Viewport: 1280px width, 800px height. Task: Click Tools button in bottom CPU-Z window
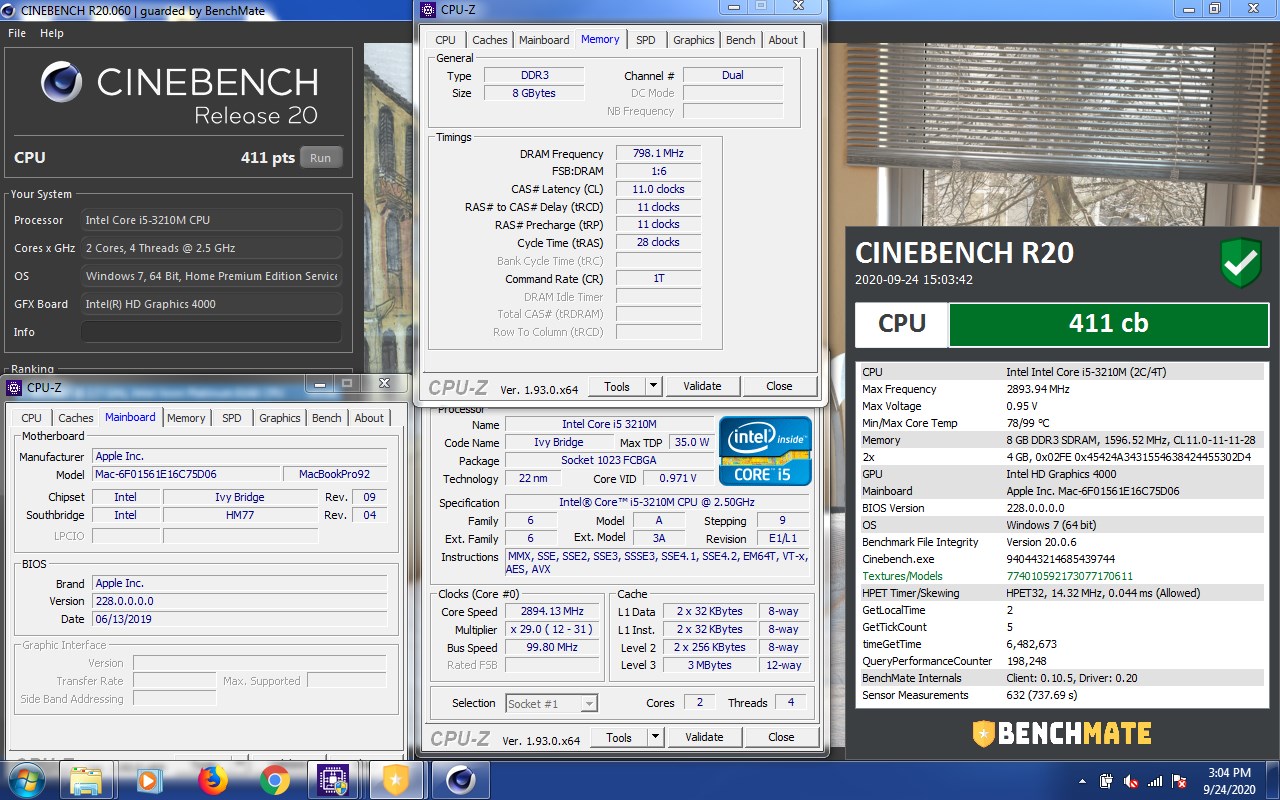tap(619, 737)
